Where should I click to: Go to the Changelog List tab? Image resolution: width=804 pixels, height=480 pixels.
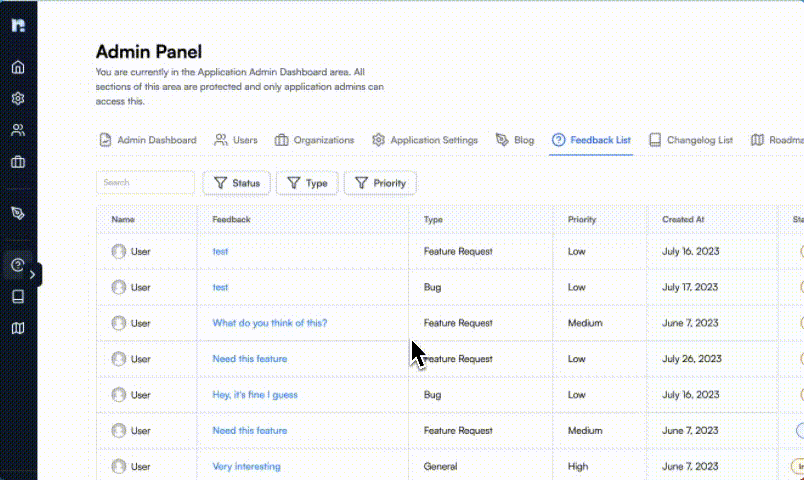click(691, 140)
